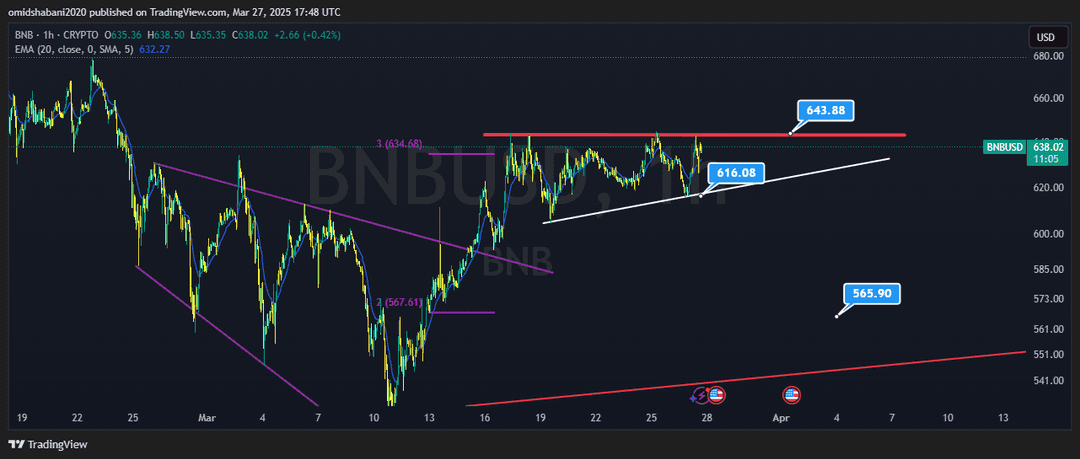Click the EMA indicator legend
Viewport: 1080px width, 459px height.
coord(76,49)
